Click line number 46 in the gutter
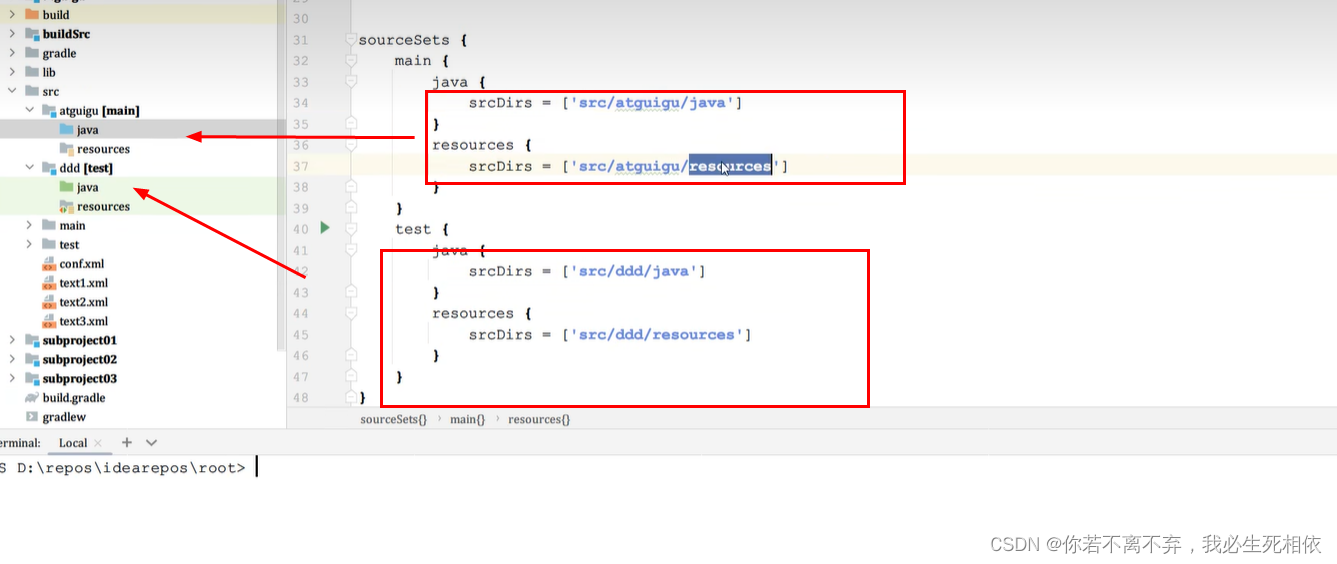Viewport: 1337px width, 564px height. coord(301,355)
